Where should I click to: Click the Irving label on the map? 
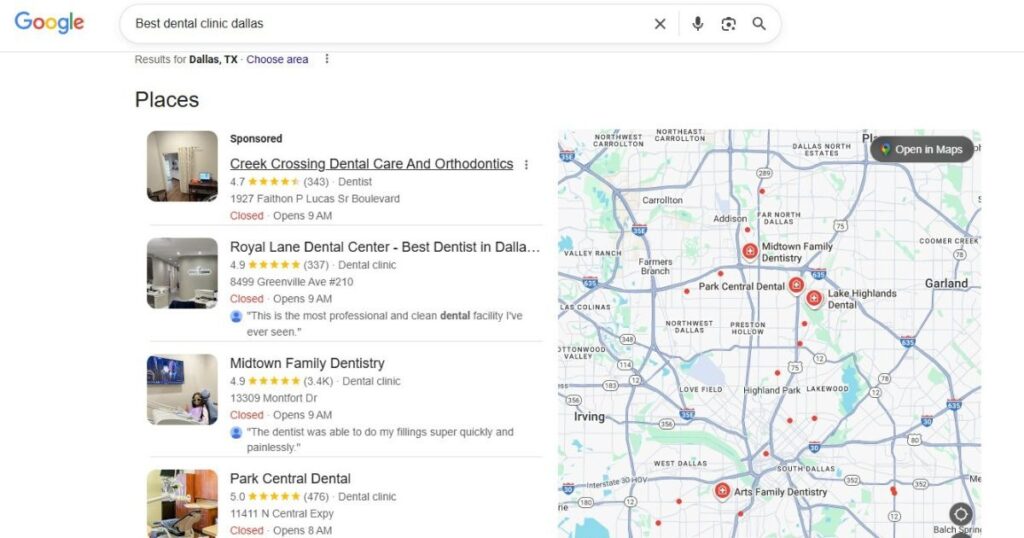(589, 417)
